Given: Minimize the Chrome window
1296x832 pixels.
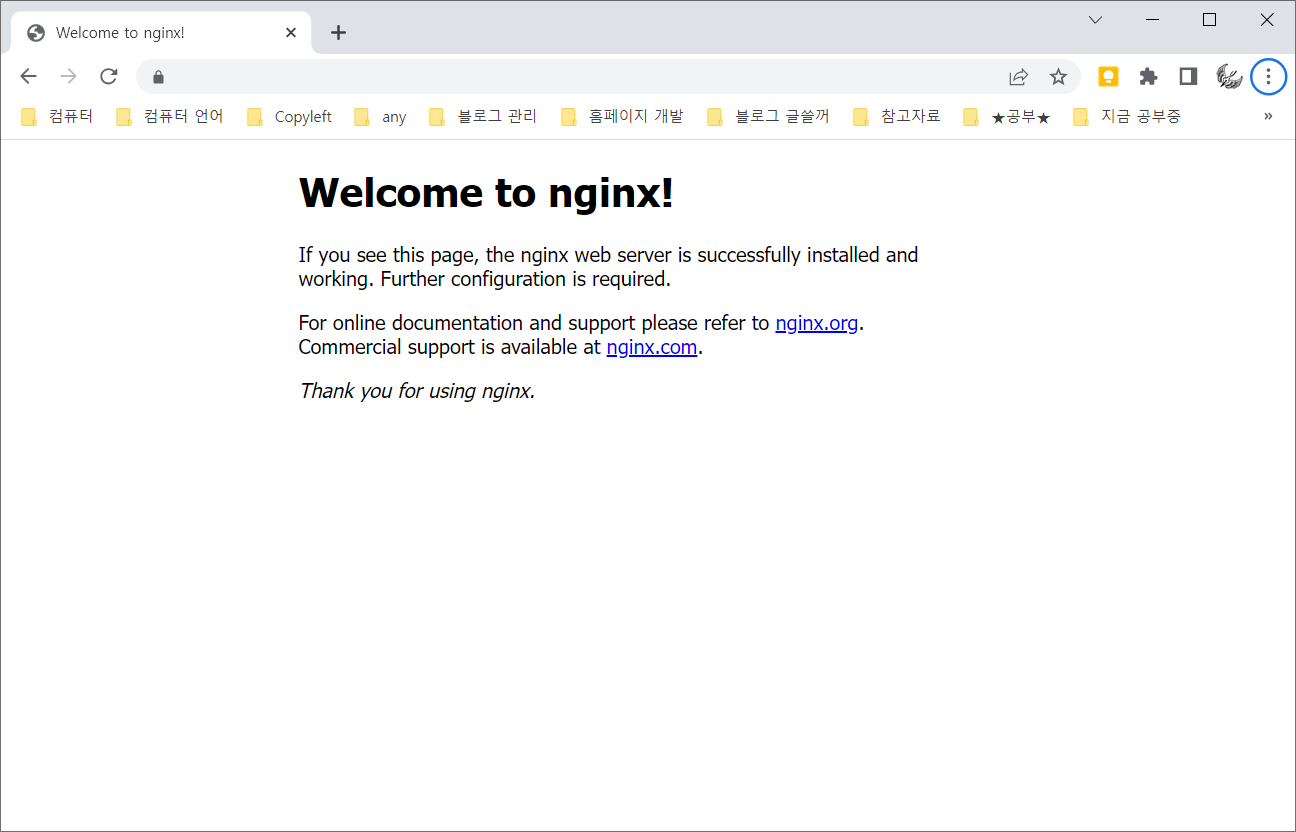Looking at the screenshot, I should click(1152, 20).
